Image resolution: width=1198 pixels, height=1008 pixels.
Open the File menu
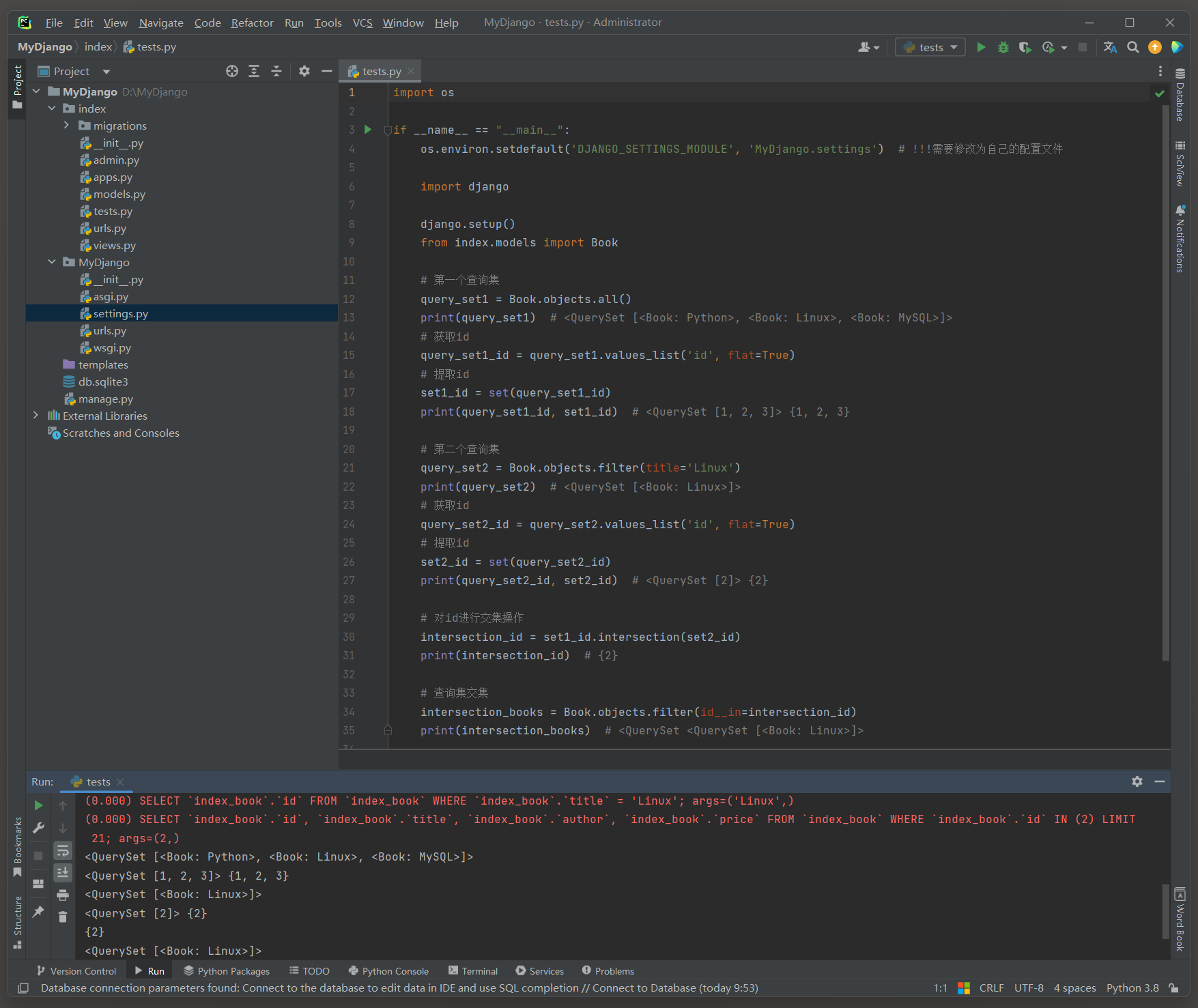[x=54, y=23]
